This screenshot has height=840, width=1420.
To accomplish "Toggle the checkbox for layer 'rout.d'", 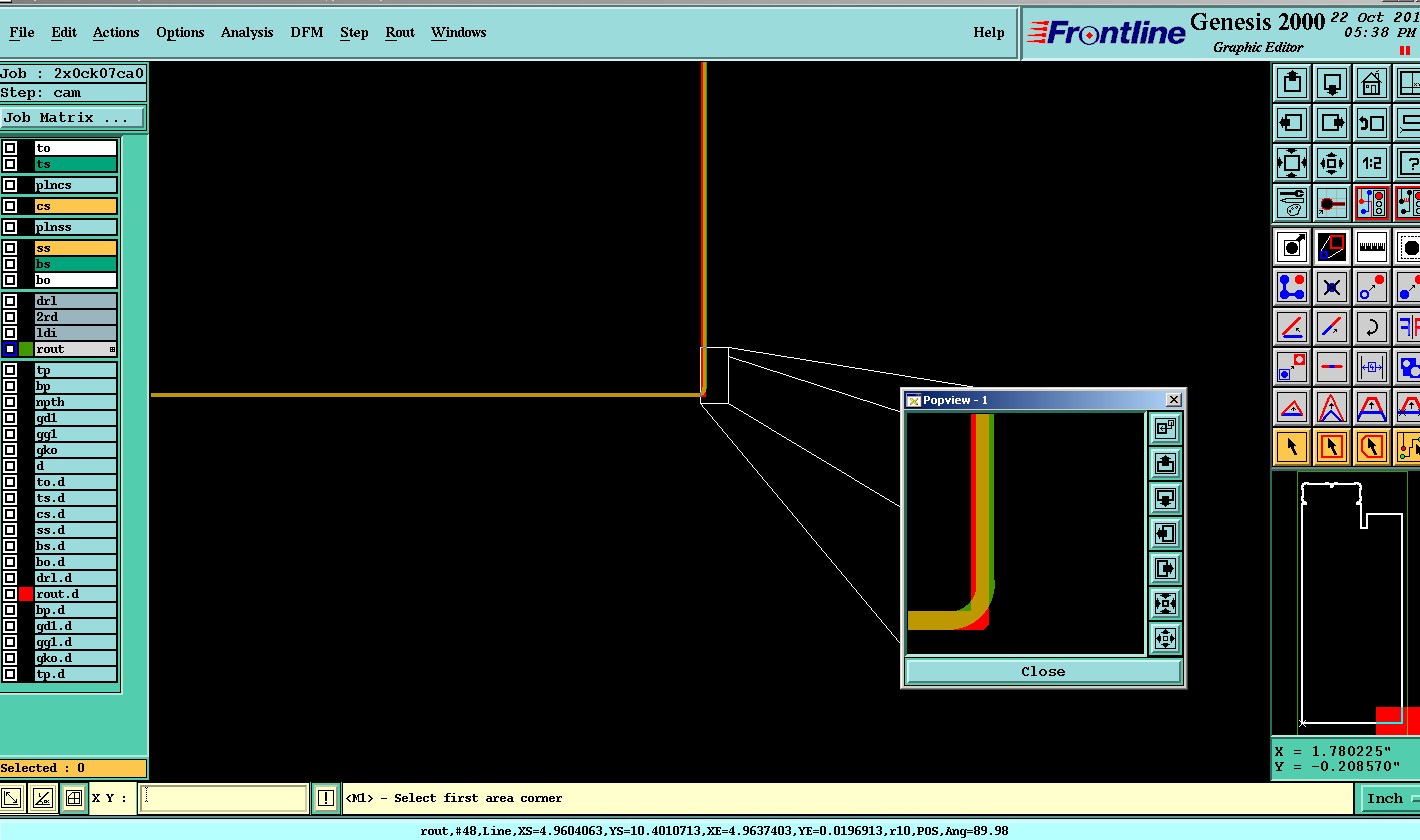I will 10,594.
